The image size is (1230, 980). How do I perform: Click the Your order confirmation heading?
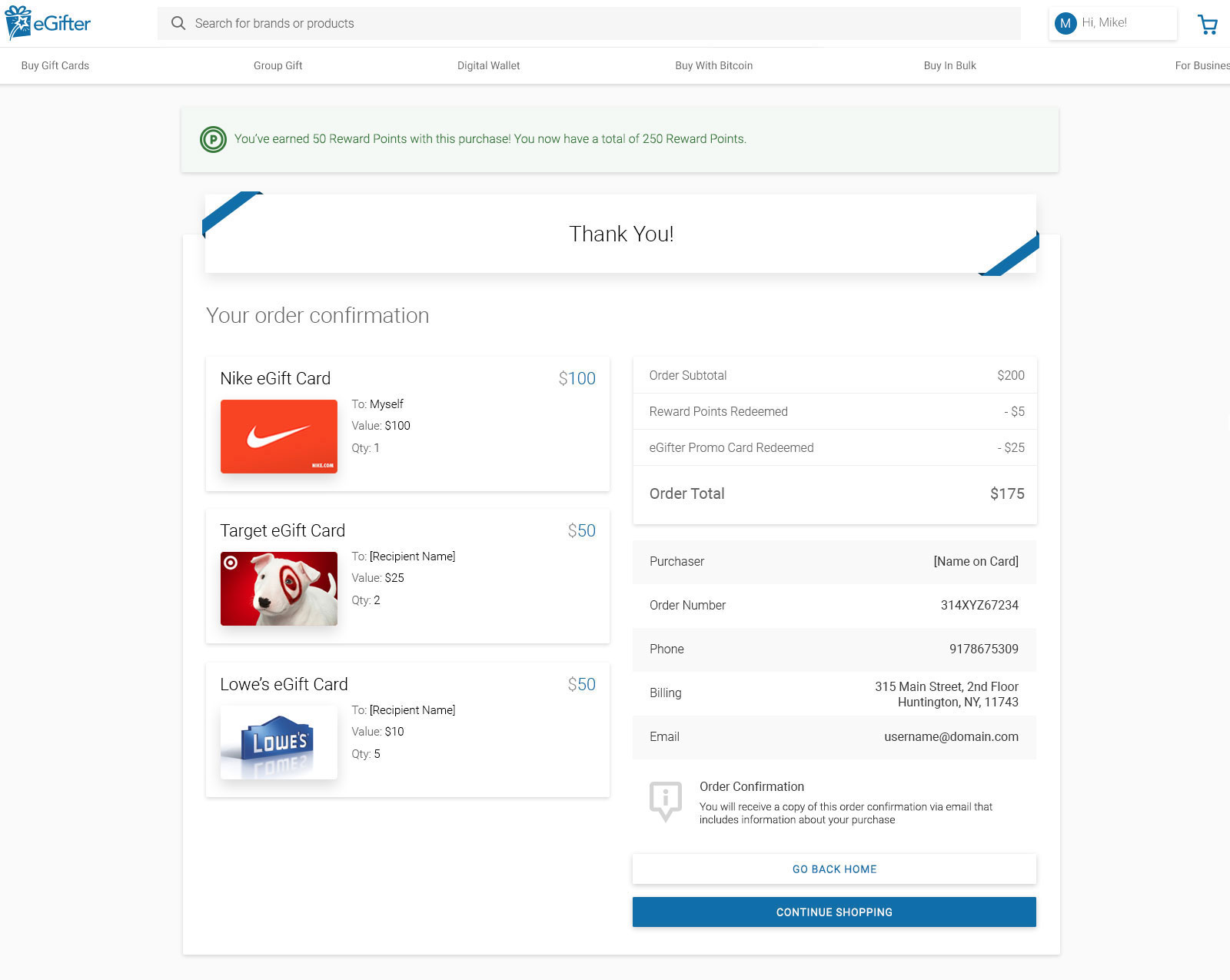click(x=317, y=315)
